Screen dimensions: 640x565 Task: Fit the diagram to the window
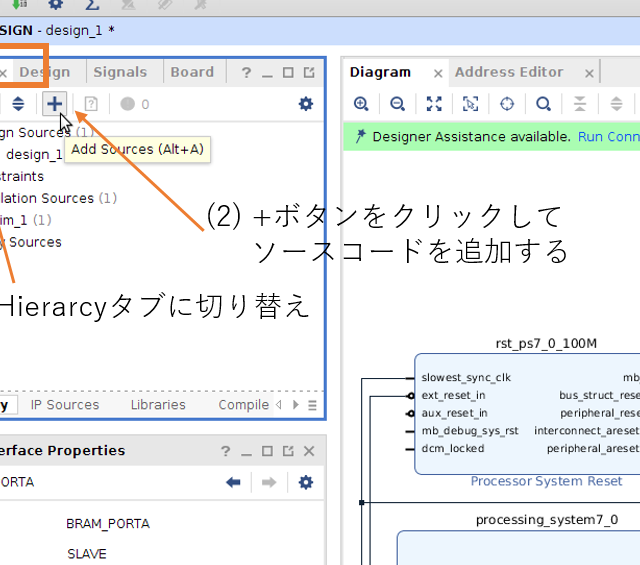434,104
